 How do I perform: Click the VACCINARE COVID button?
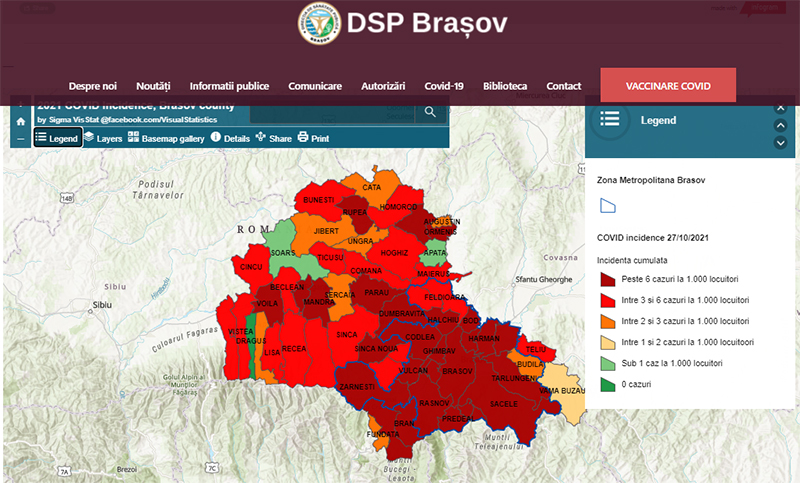click(x=667, y=86)
